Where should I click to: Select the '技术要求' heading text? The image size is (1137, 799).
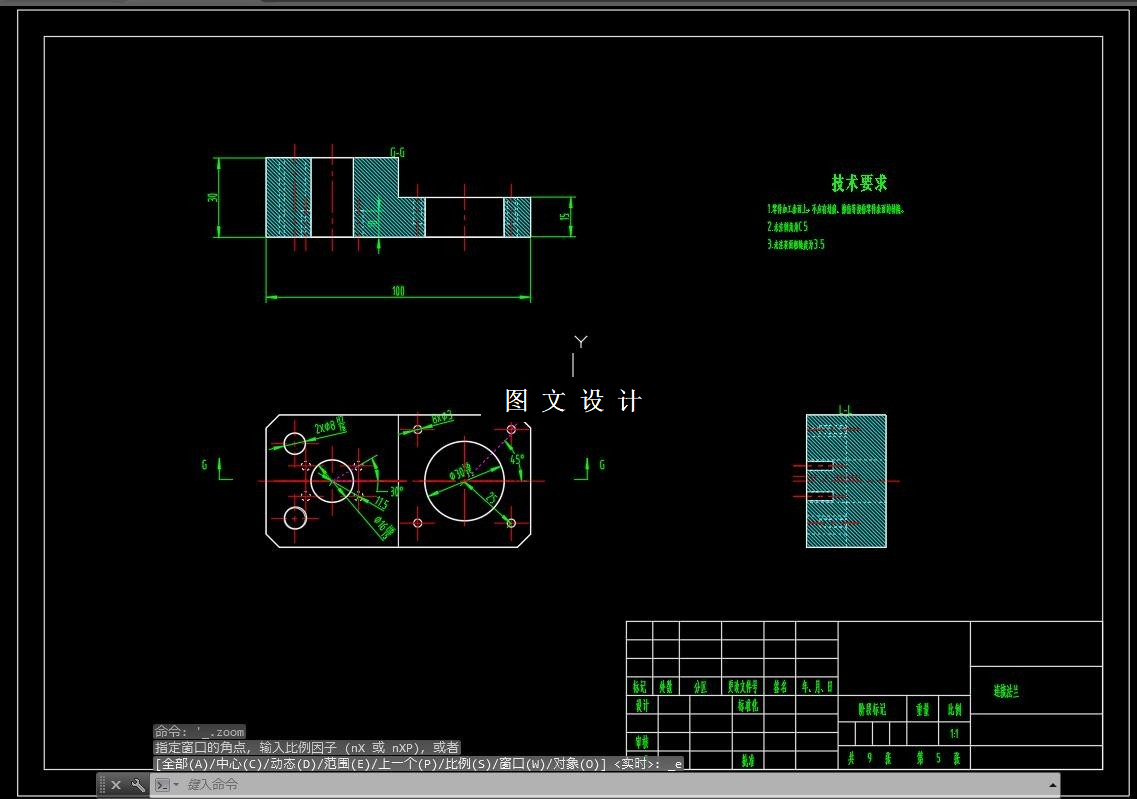click(x=859, y=183)
